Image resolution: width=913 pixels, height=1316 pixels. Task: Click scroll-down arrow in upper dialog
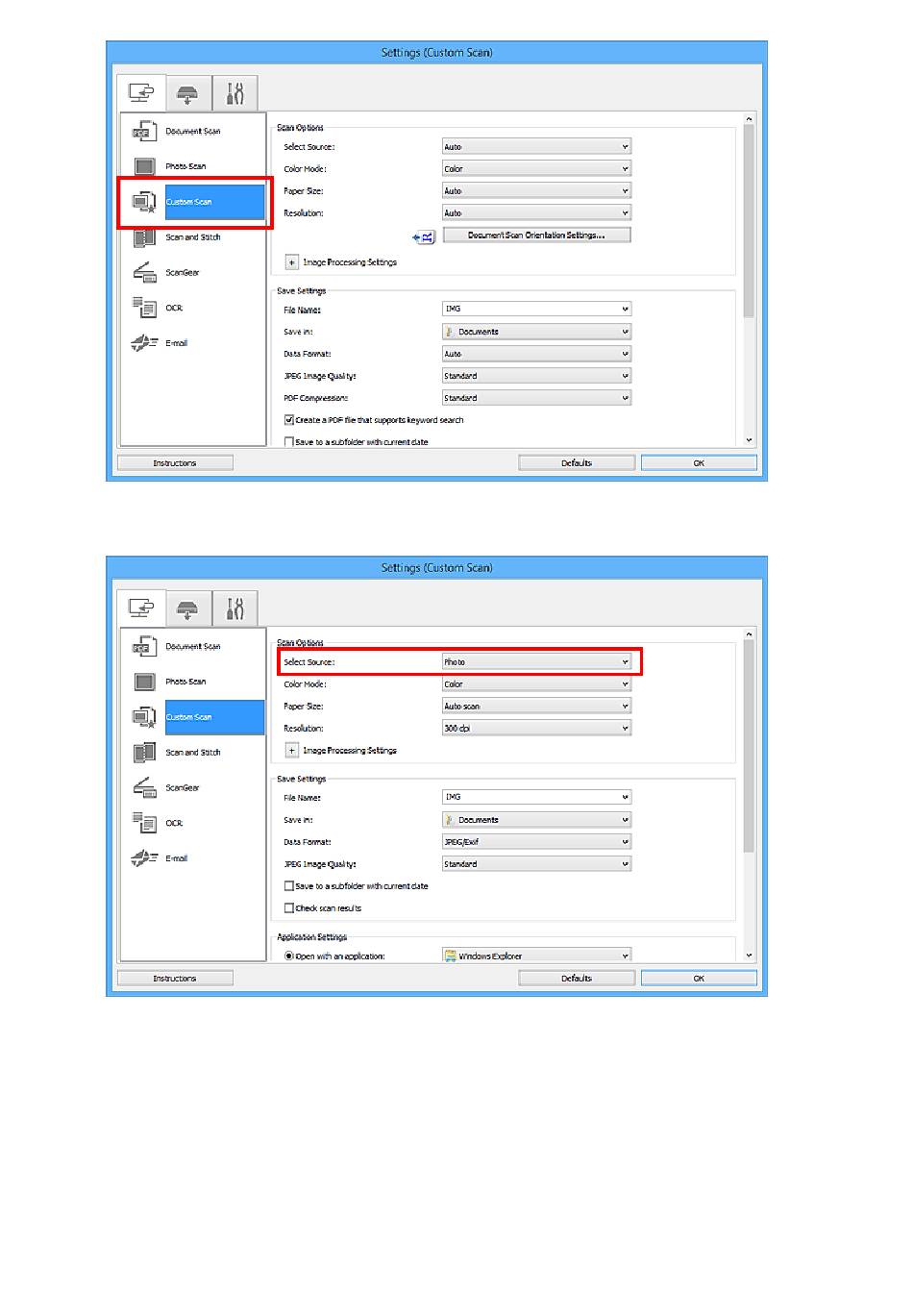(x=750, y=440)
